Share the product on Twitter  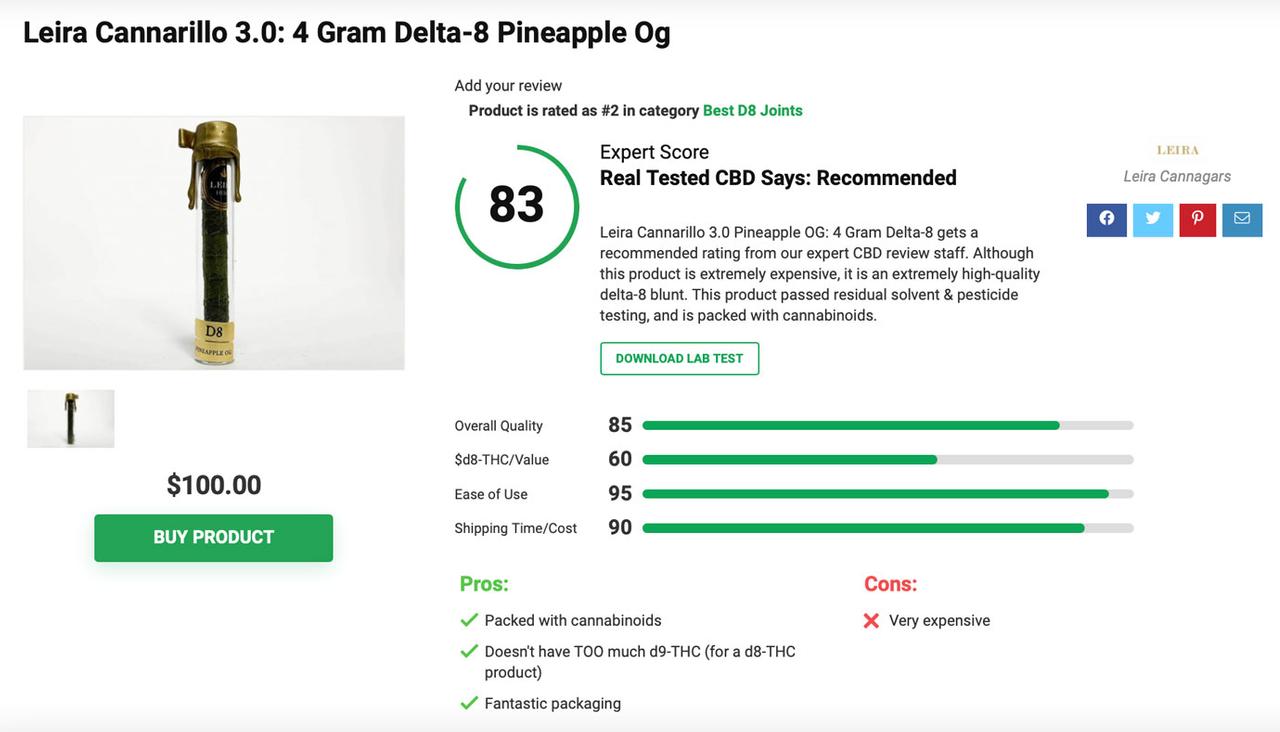pos(1152,220)
